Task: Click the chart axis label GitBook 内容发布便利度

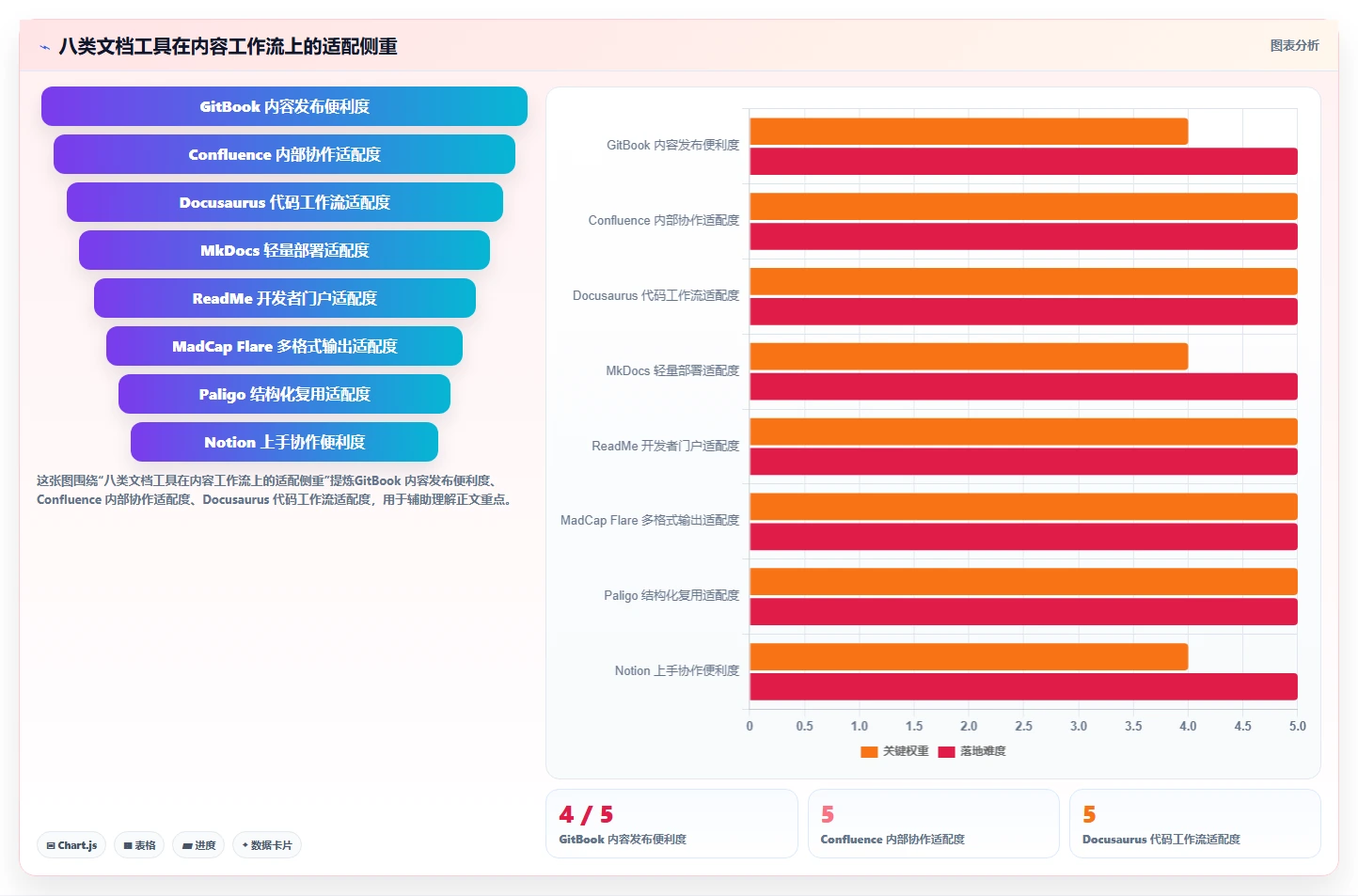Action: point(673,146)
